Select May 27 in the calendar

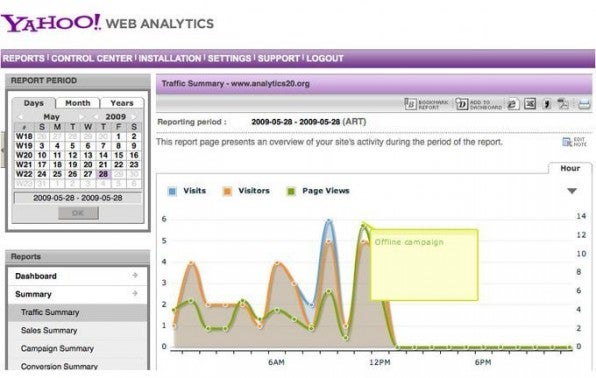[88, 174]
